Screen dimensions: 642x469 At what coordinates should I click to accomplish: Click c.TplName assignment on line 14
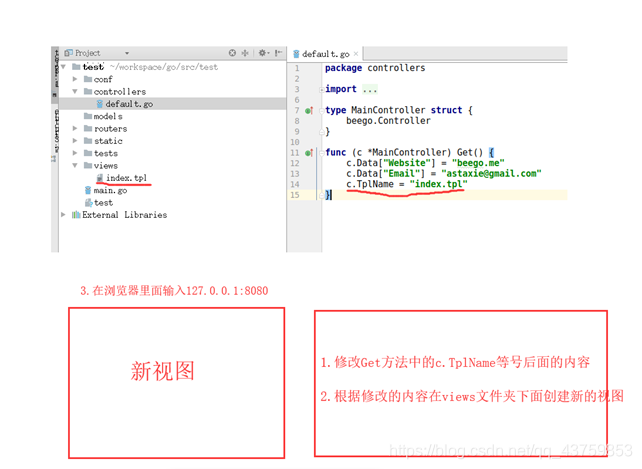coord(407,184)
